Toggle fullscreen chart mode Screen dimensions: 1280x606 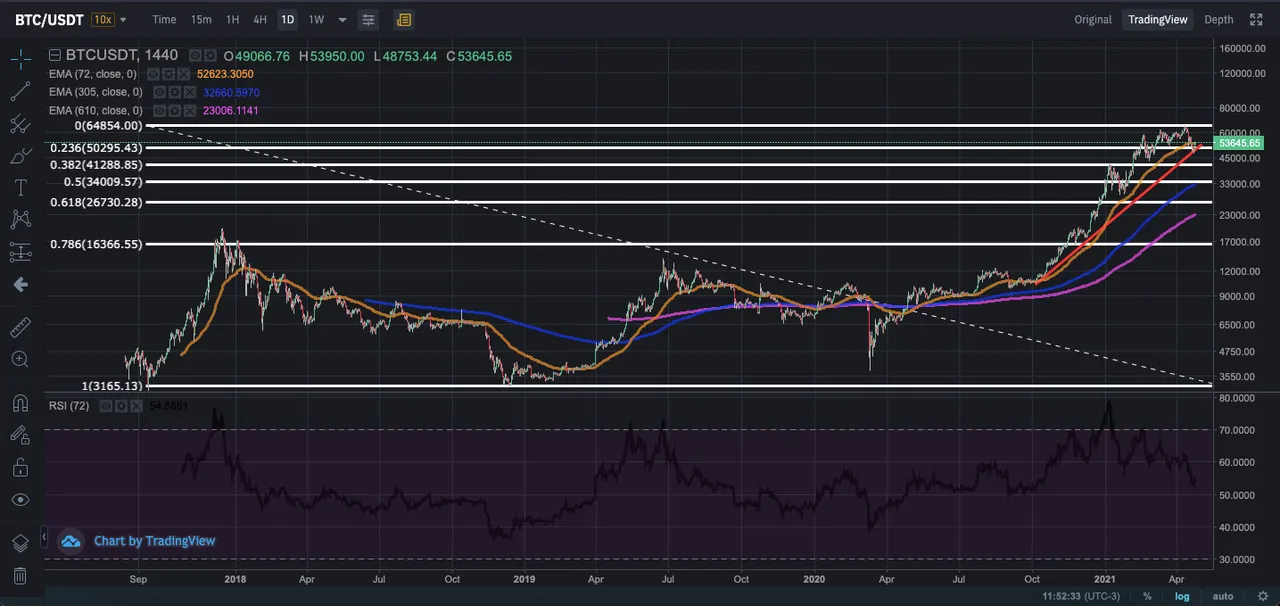click(x=1256, y=19)
